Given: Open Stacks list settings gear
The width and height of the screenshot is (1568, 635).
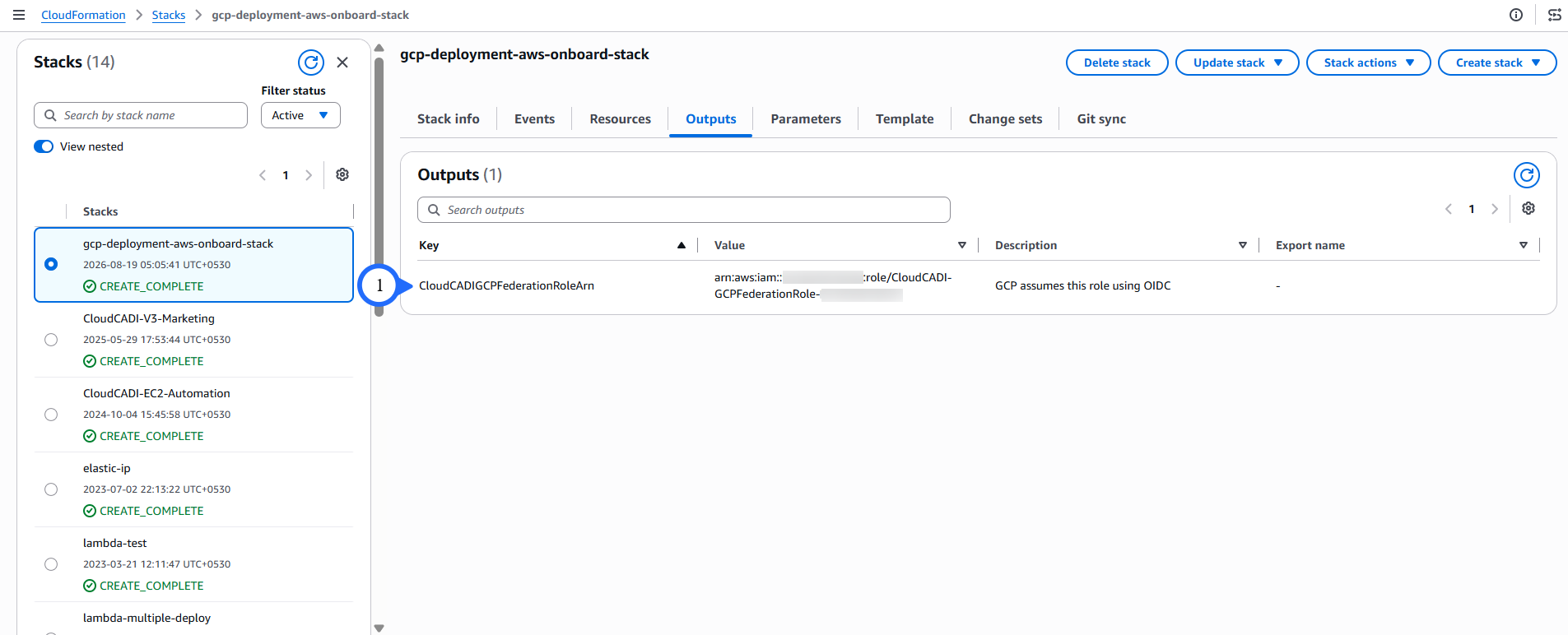Looking at the screenshot, I should [x=342, y=174].
